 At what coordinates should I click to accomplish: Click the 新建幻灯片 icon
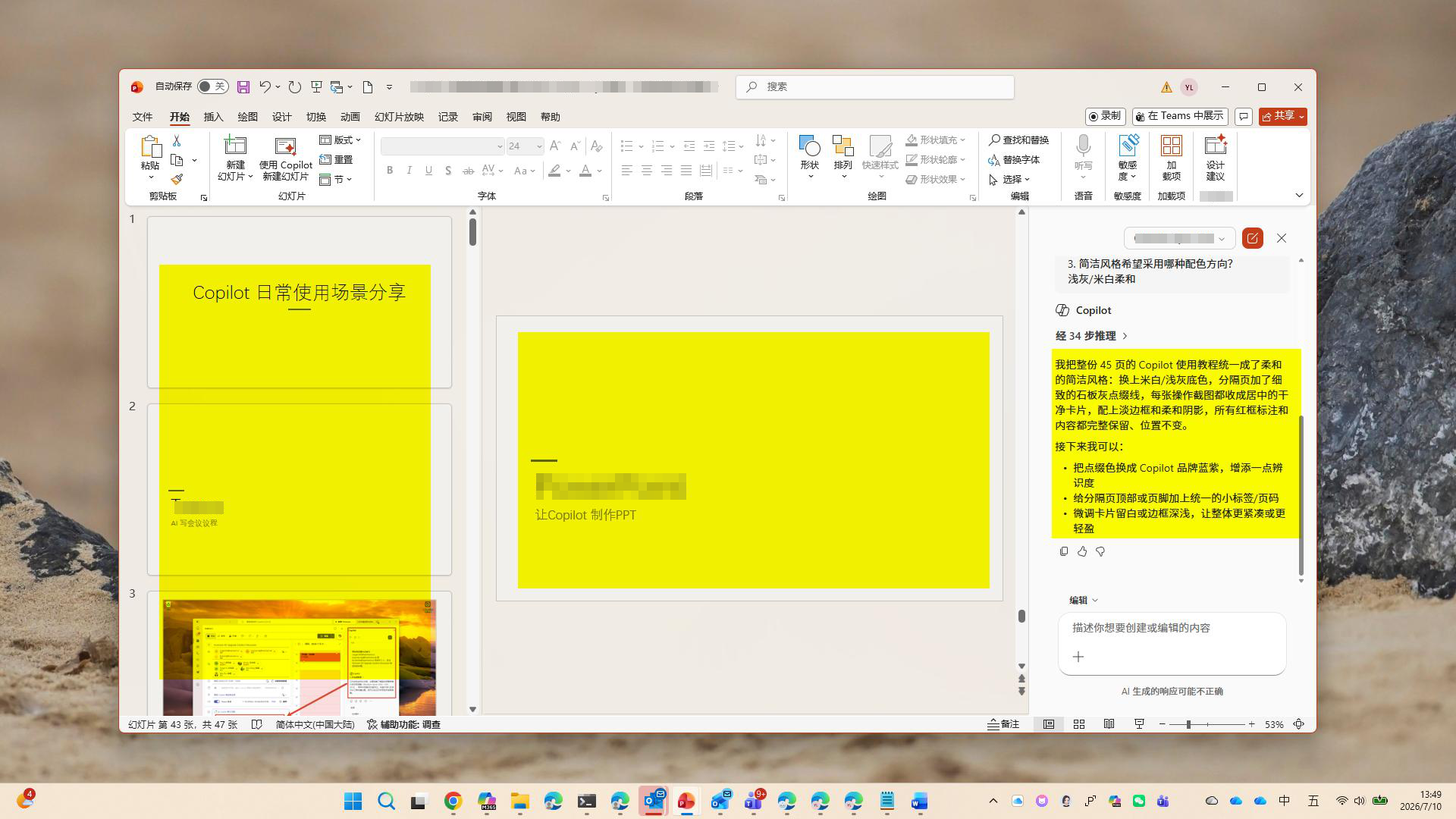235,146
